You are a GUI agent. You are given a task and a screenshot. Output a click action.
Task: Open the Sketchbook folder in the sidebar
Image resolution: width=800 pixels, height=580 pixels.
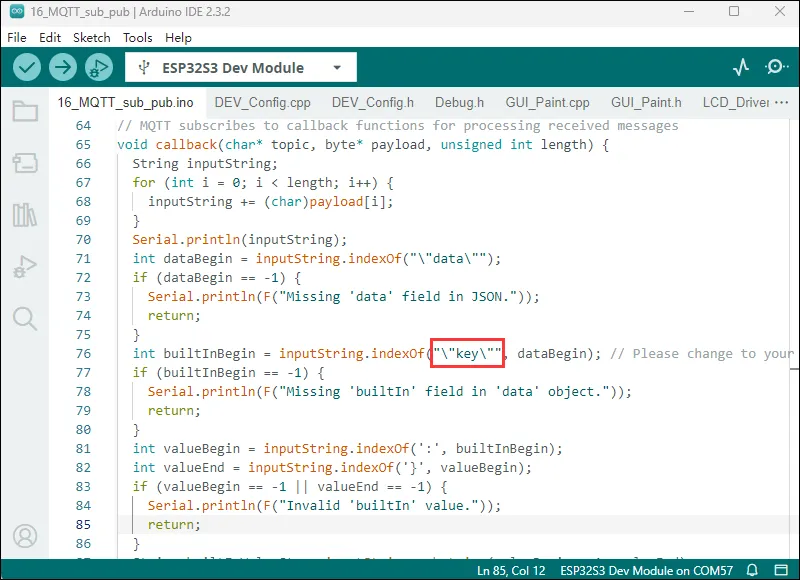tap(25, 111)
